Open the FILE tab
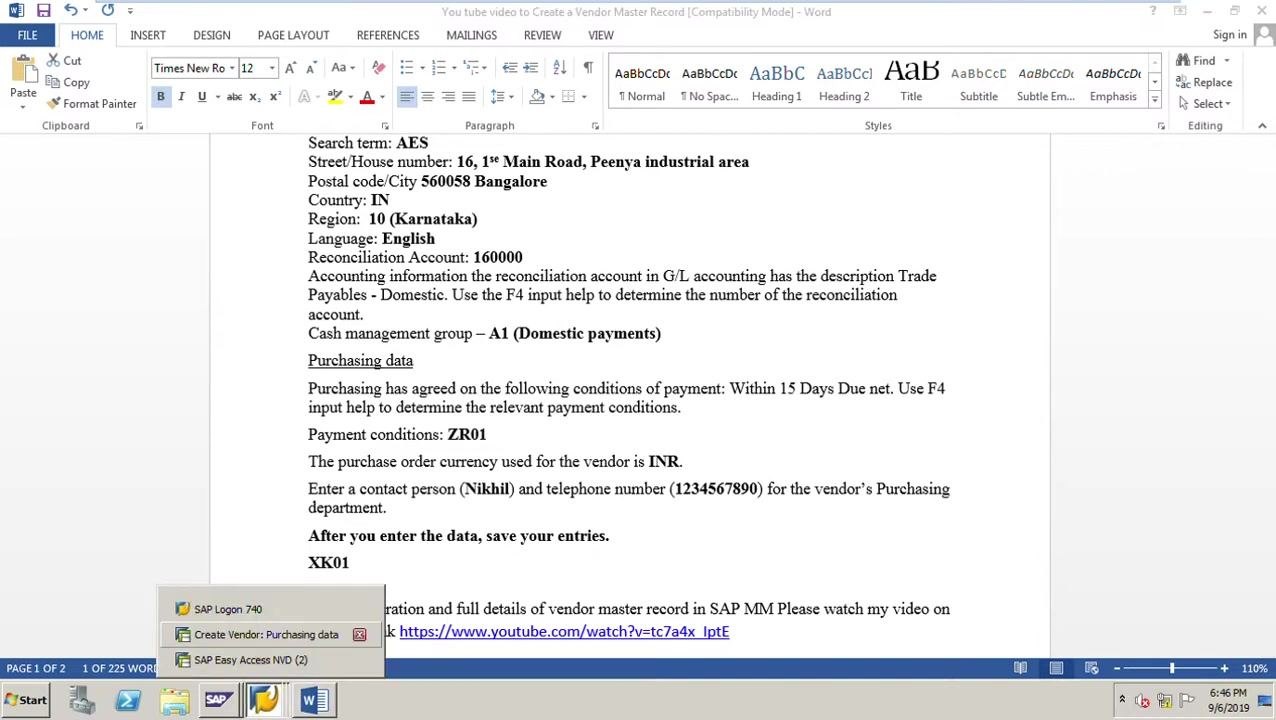 (x=27, y=35)
